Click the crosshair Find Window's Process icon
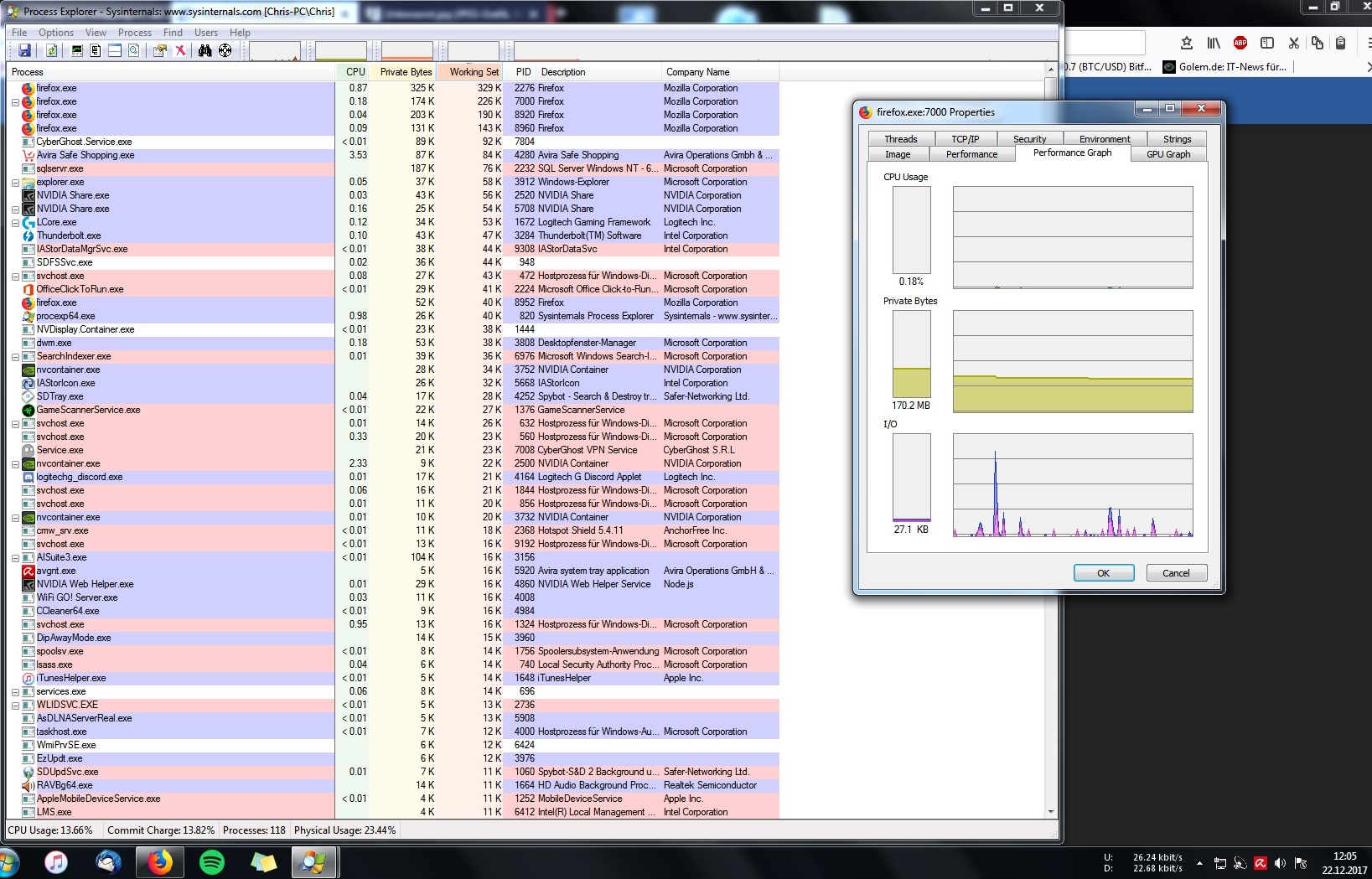The height and width of the screenshot is (879, 1372). click(x=225, y=50)
